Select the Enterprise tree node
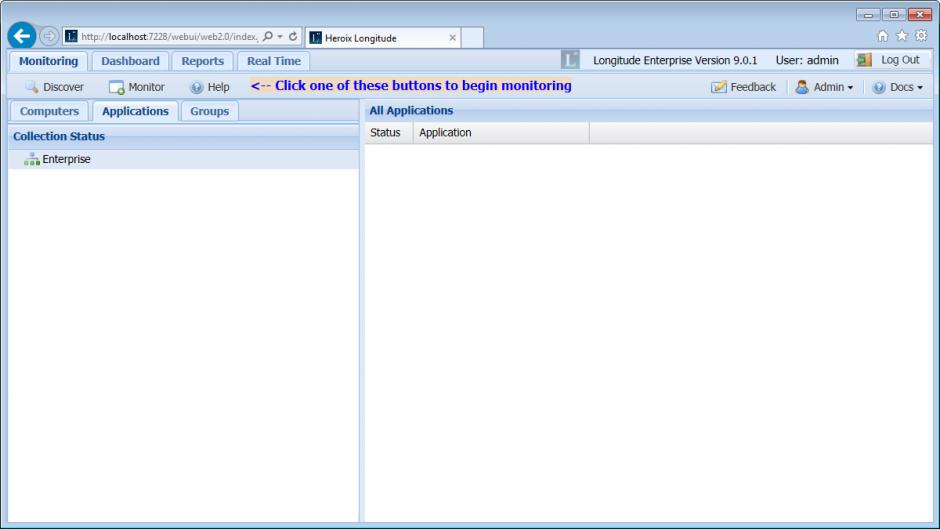The image size is (940, 529). (x=183, y=160)
